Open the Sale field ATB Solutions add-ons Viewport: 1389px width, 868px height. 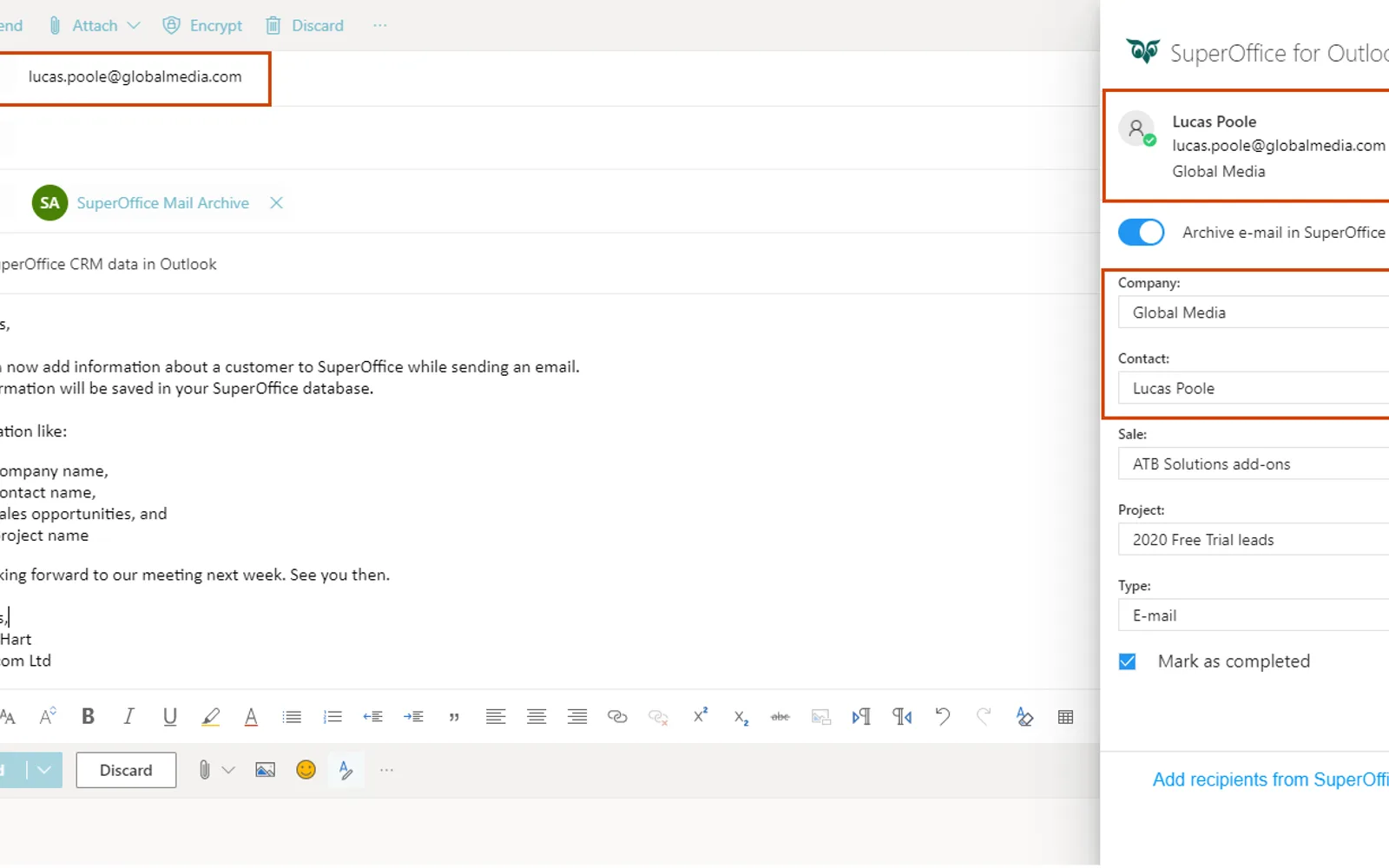coord(1254,464)
